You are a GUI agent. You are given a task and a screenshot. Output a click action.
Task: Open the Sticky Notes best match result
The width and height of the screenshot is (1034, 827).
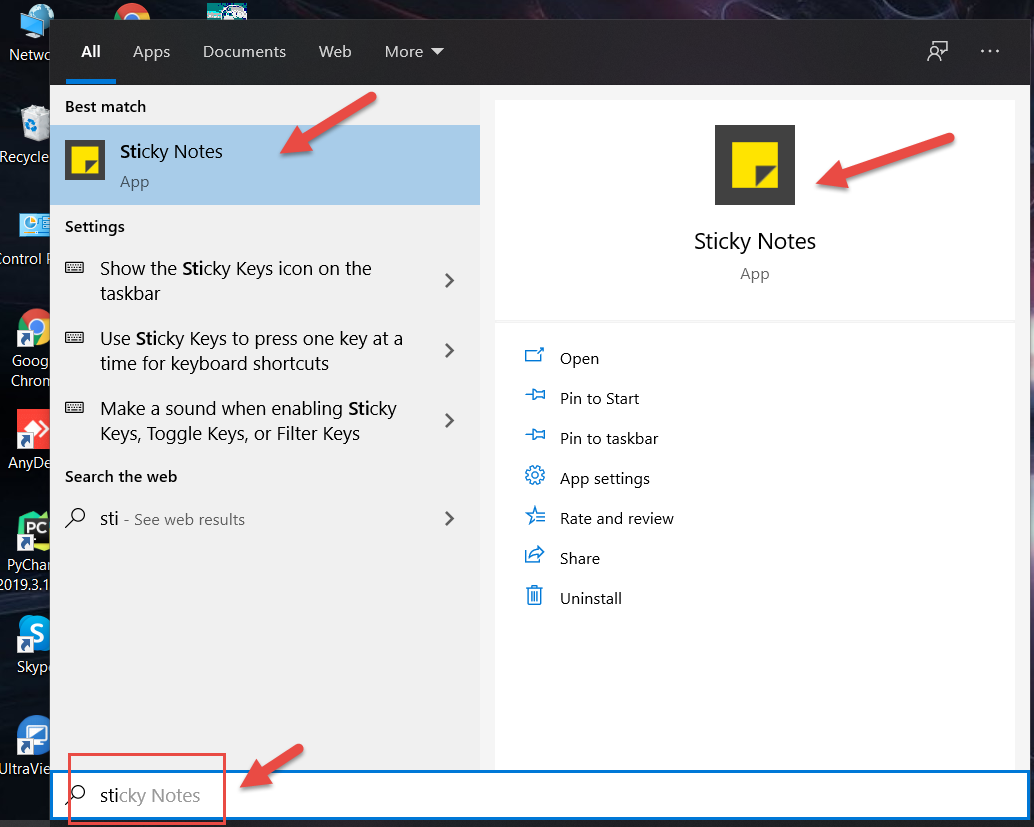pos(264,165)
